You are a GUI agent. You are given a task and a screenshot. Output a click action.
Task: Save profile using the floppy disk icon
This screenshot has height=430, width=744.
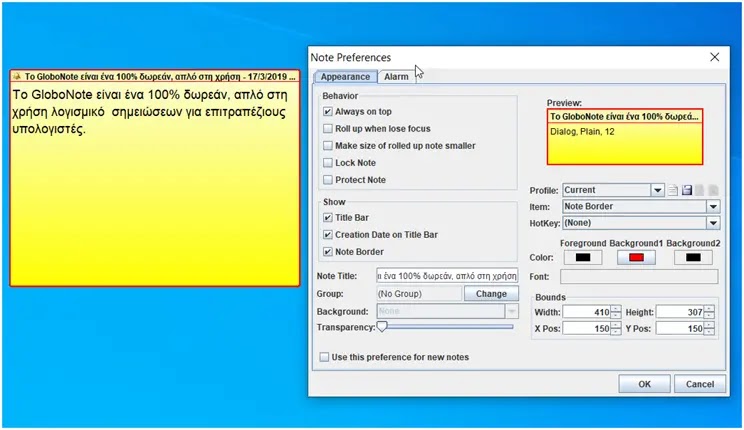point(687,190)
